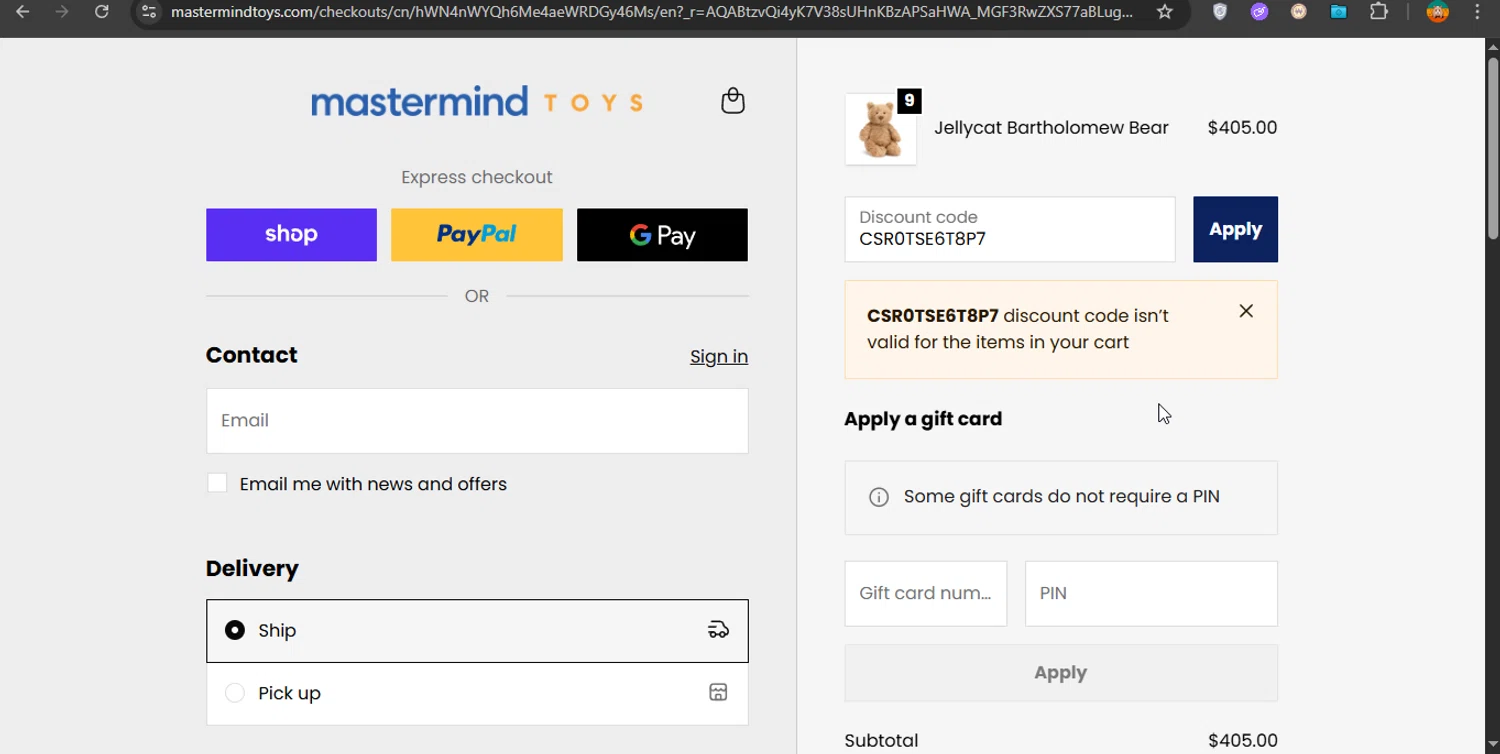The width and height of the screenshot is (1500, 754).
Task: Open the beige round extension icon
Action: pyautogui.click(x=1298, y=12)
